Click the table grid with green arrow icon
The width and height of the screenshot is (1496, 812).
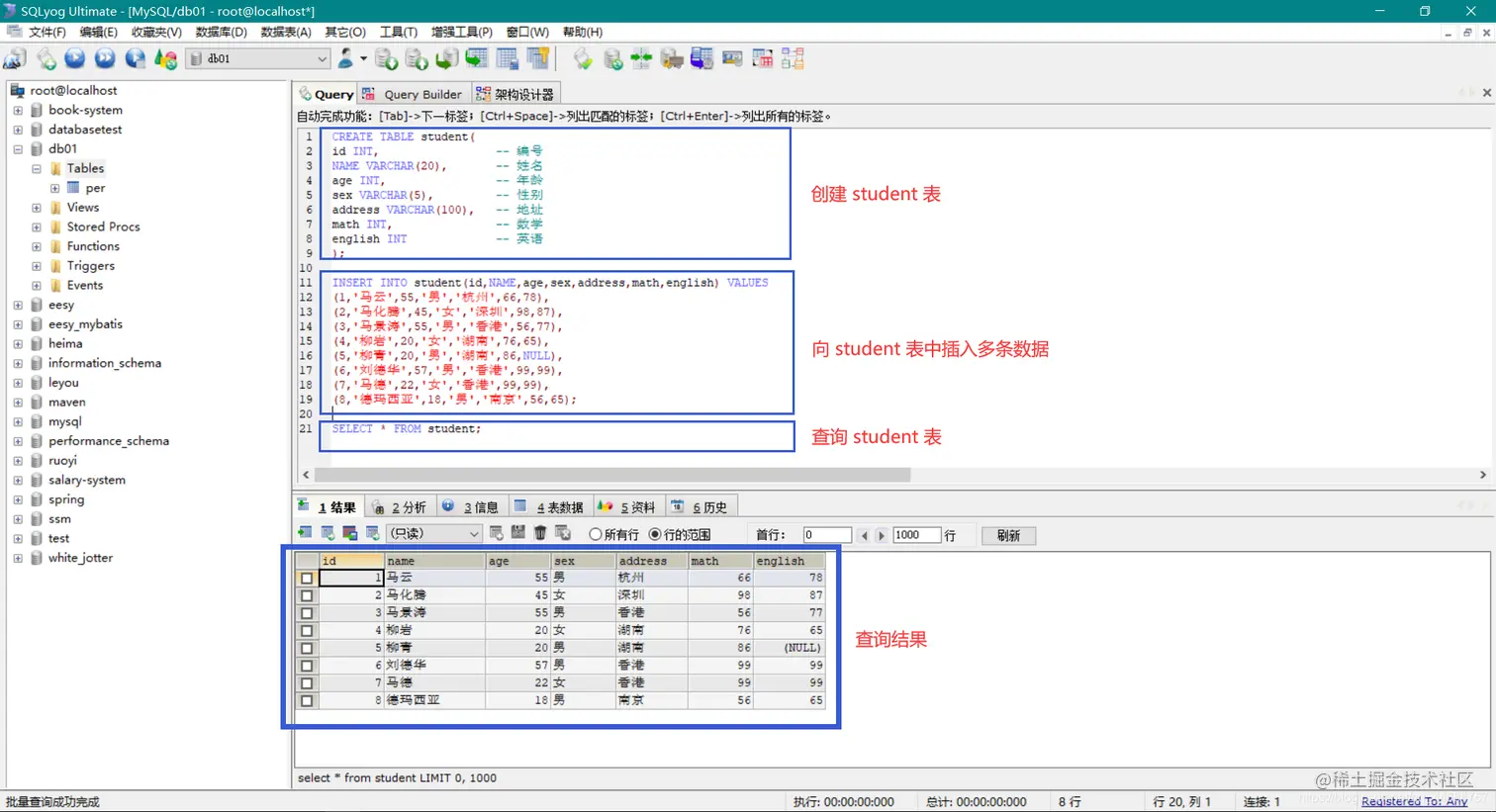pyautogui.click(x=477, y=59)
